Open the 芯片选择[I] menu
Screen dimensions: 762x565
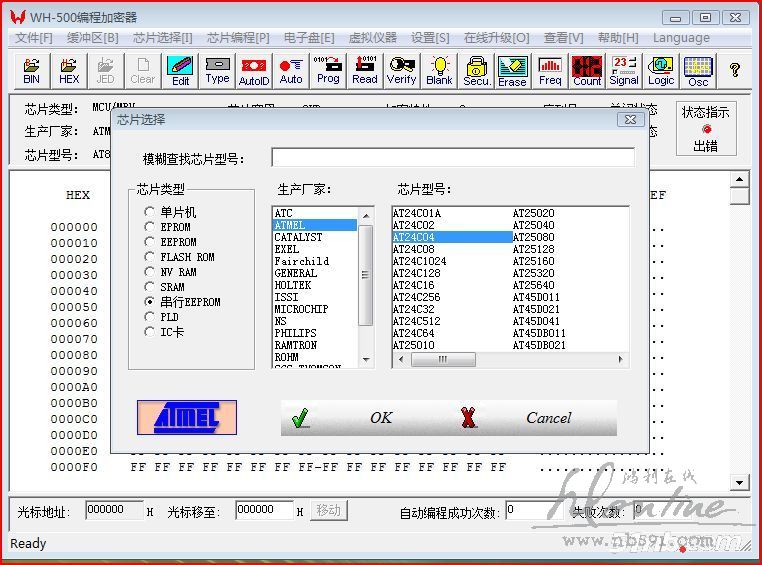[162, 38]
